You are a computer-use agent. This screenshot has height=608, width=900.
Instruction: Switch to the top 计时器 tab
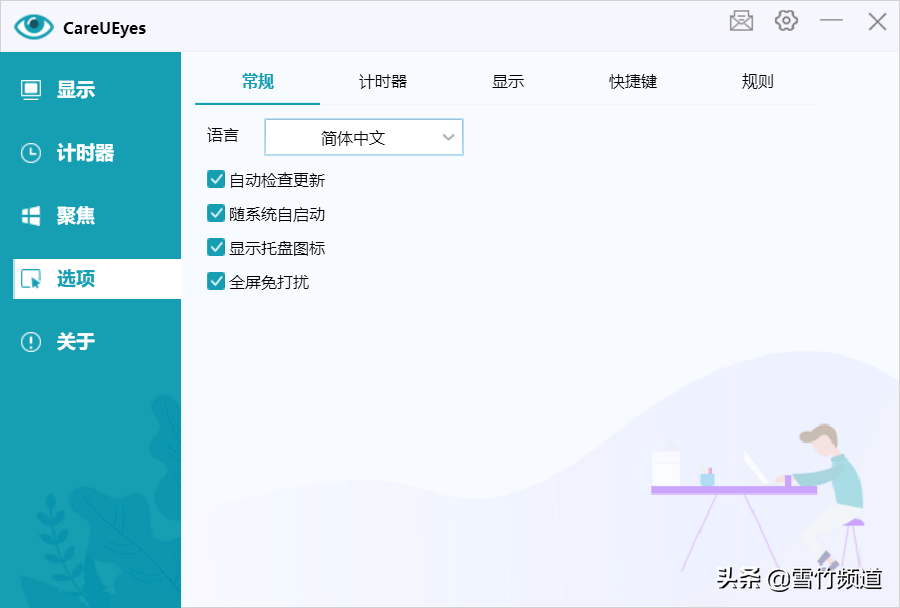coord(383,82)
